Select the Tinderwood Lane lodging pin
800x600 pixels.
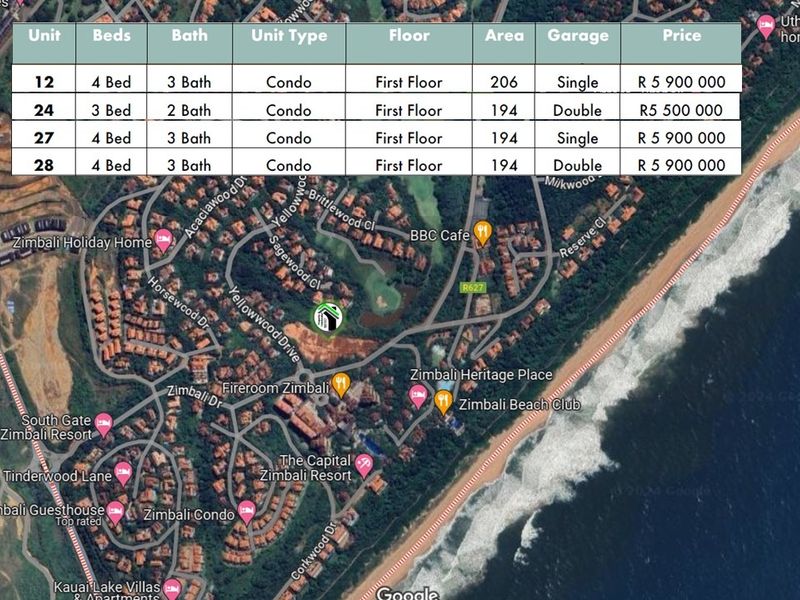[x=124, y=473]
